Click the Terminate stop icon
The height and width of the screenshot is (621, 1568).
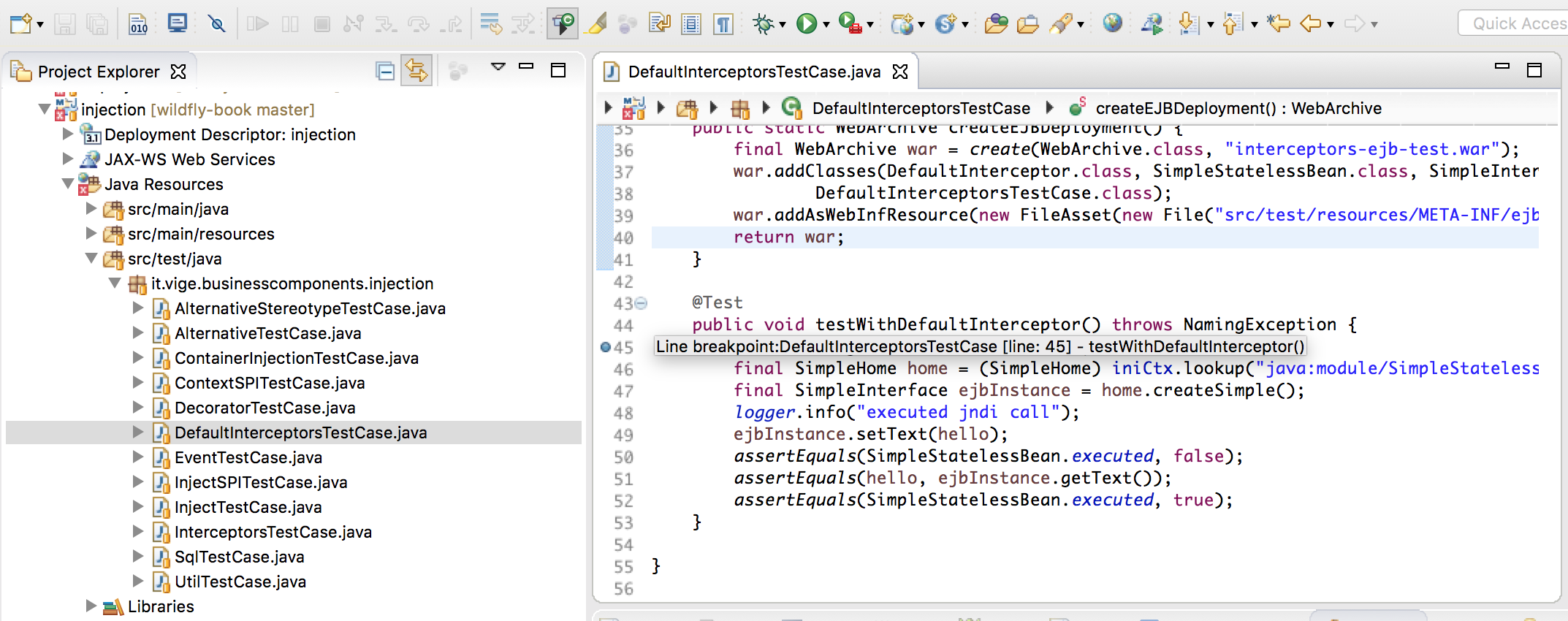tap(321, 24)
